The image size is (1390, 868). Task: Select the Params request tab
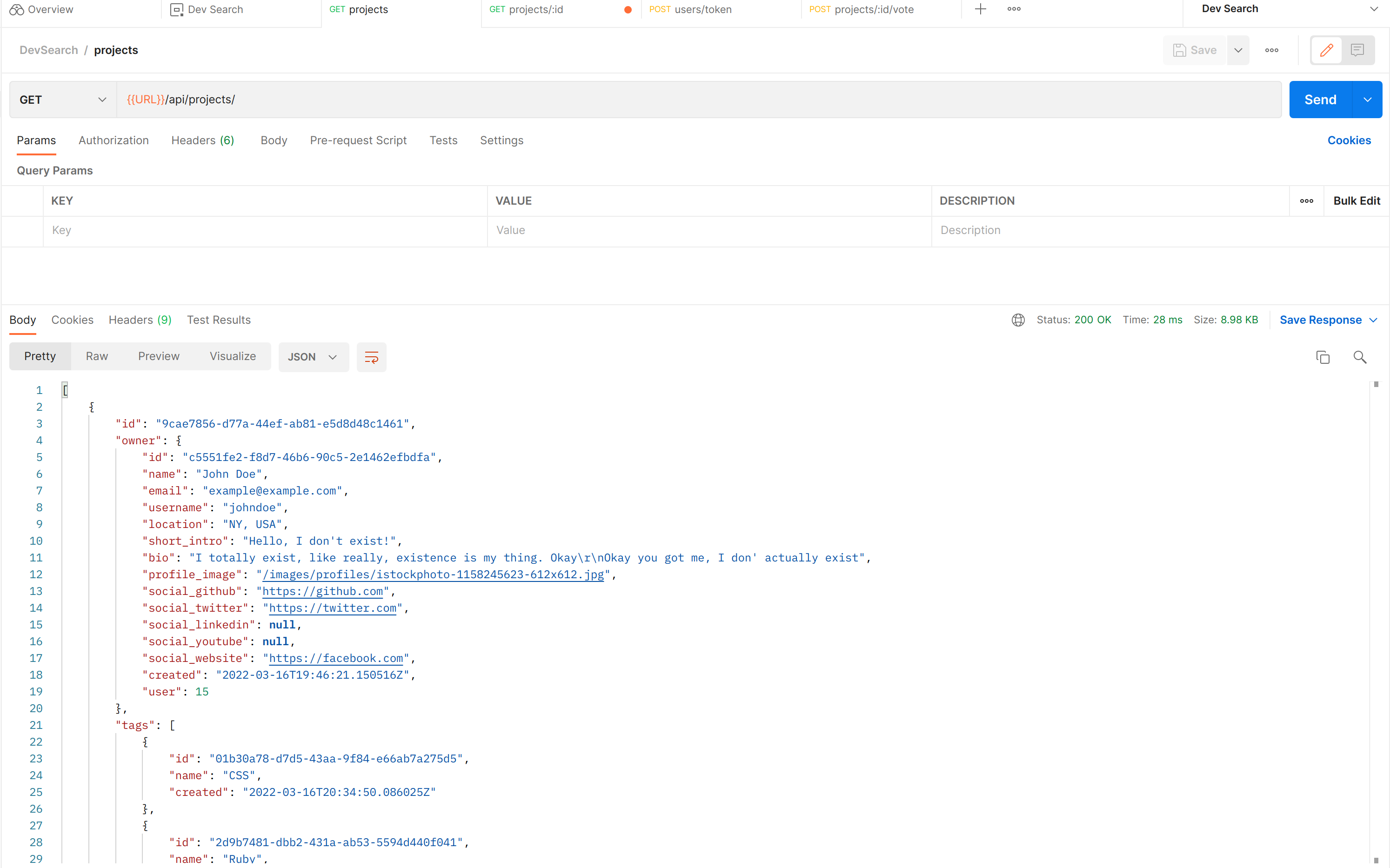pyautogui.click(x=36, y=140)
